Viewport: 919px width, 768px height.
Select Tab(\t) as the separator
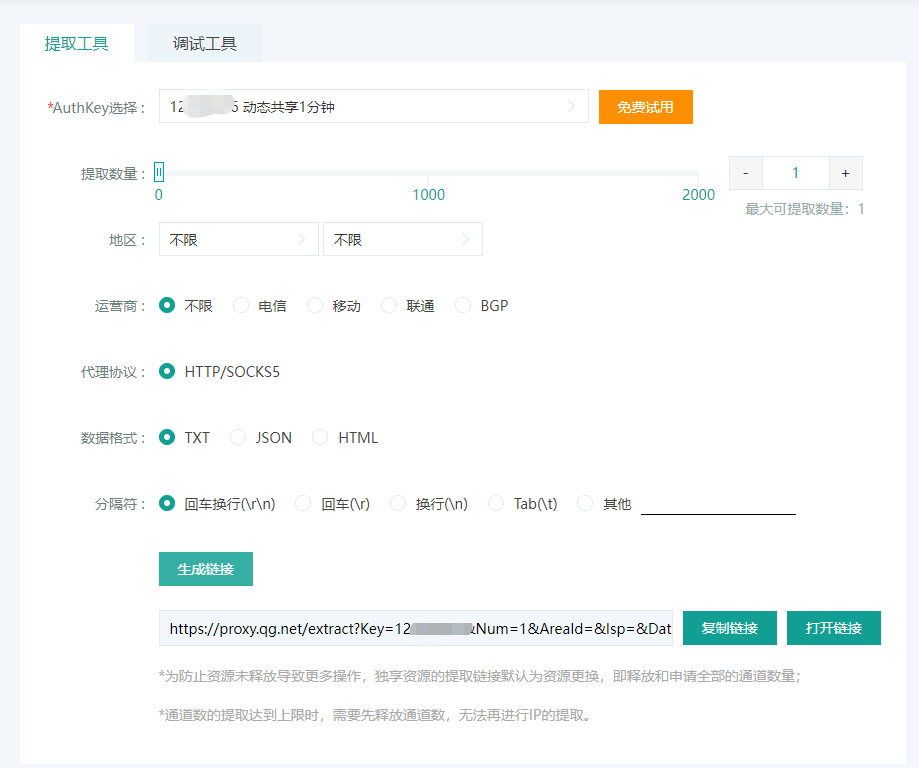point(496,504)
